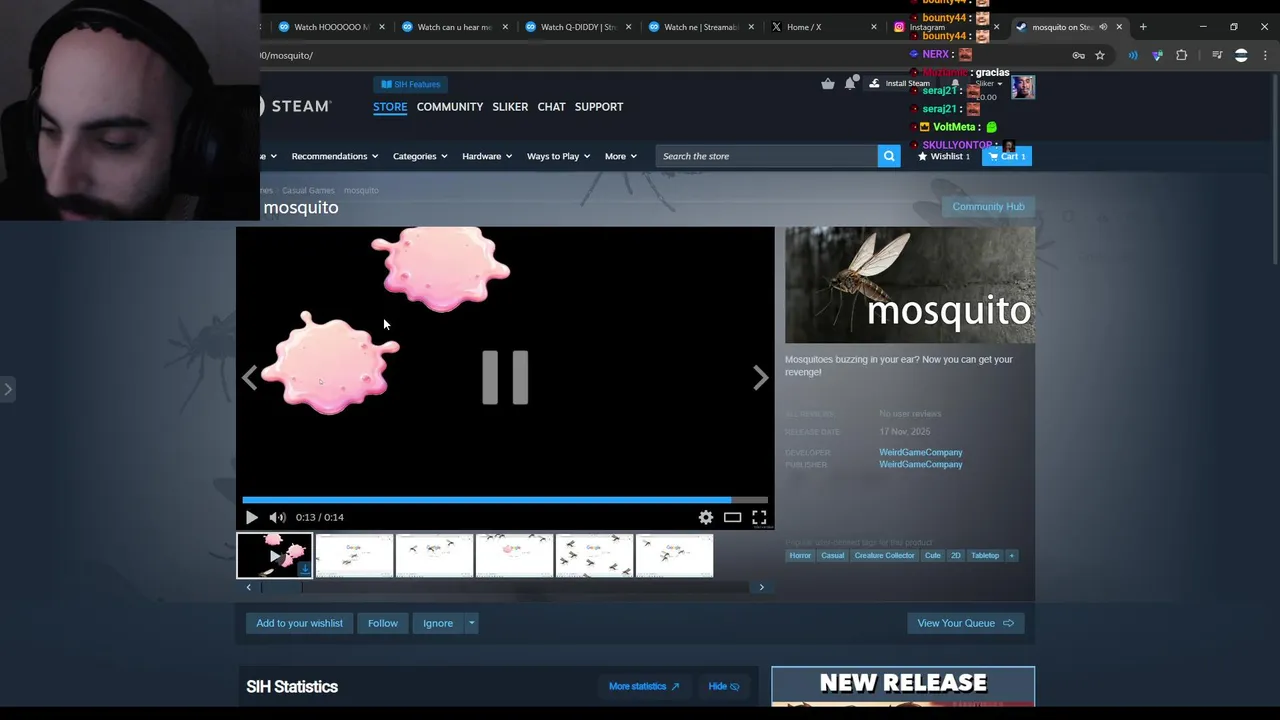Seek along the blue video progress bar
This screenshot has height=720, width=1280.
click(505, 500)
